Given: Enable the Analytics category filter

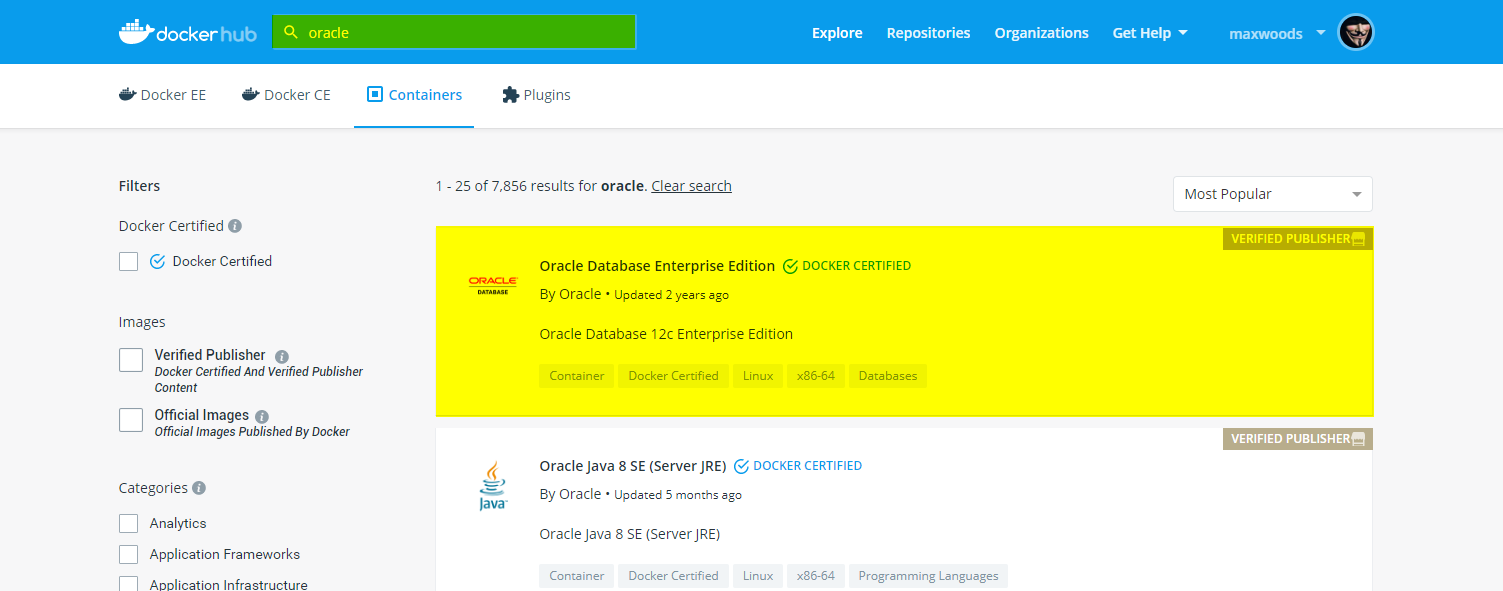Looking at the screenshot, I should pyautogui.click(x=128, y=522).
